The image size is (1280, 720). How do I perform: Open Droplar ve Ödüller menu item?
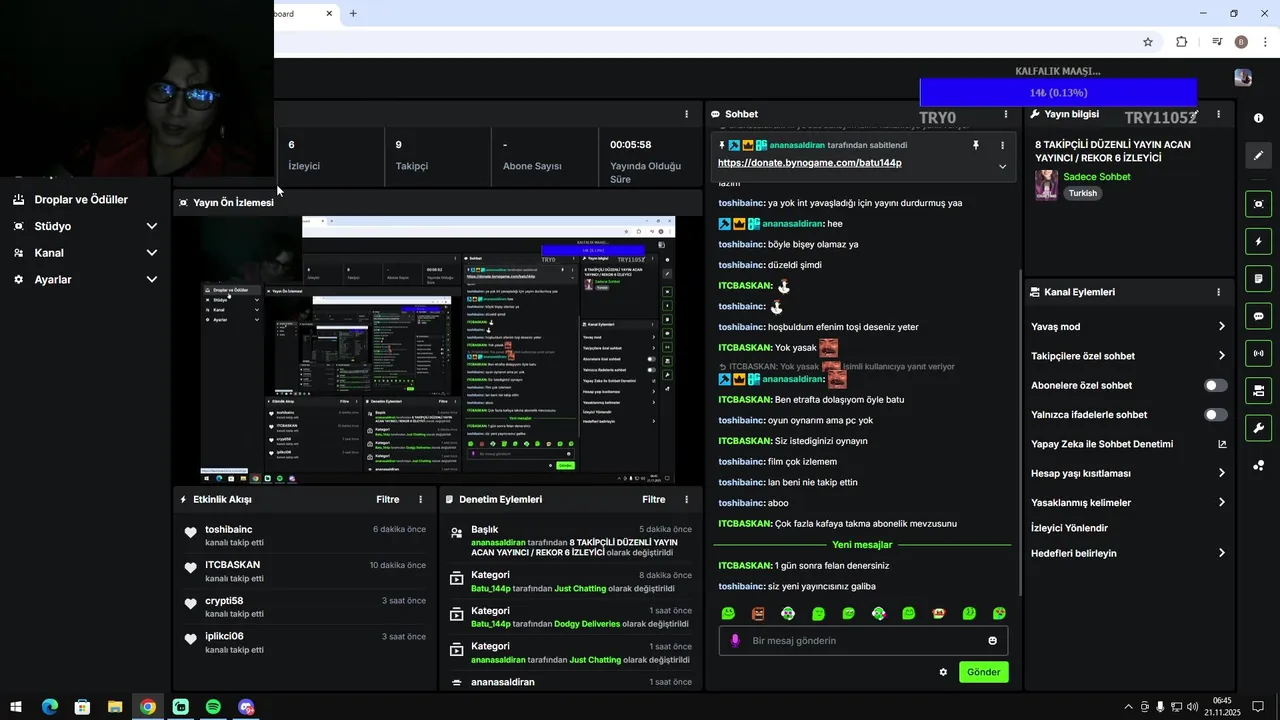pos(81,200)
